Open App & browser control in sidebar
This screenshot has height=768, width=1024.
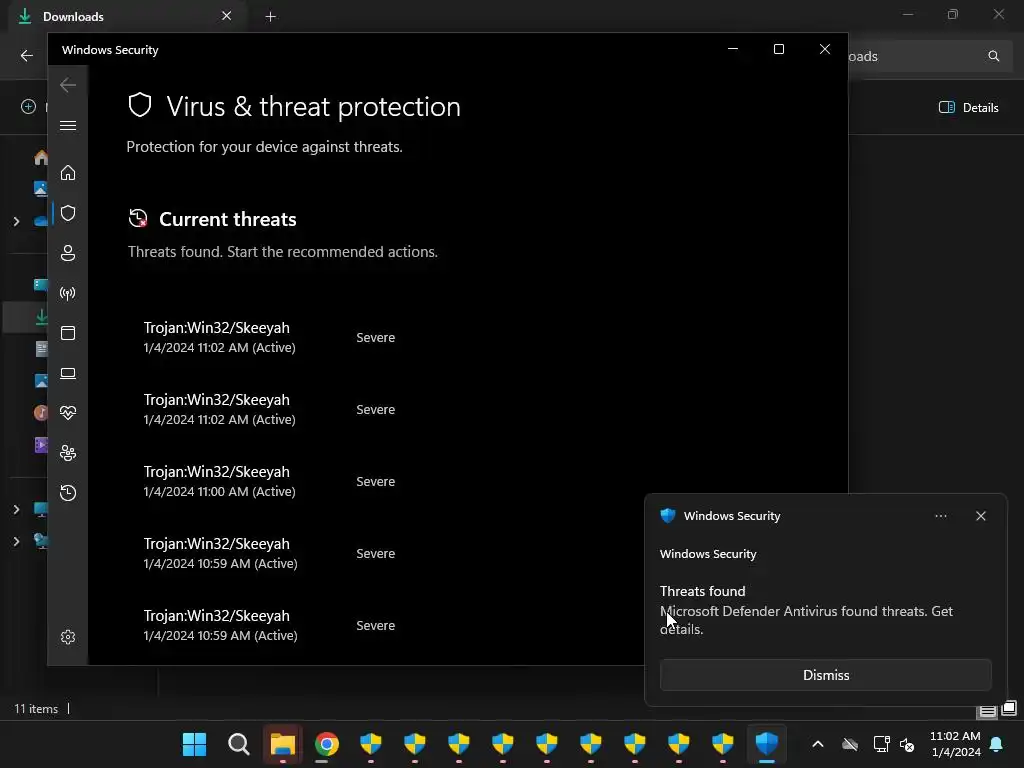coord(68,333)
